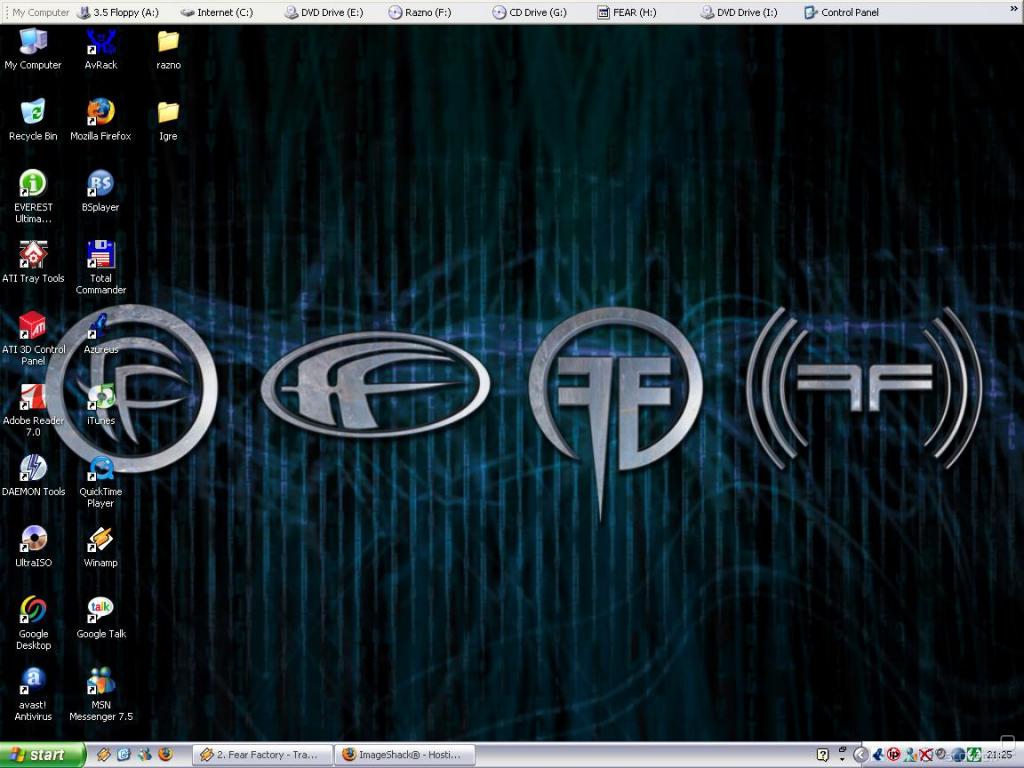Open the Start menu
This screenshot has width=1024, height=768.
[x=42, y=755]
